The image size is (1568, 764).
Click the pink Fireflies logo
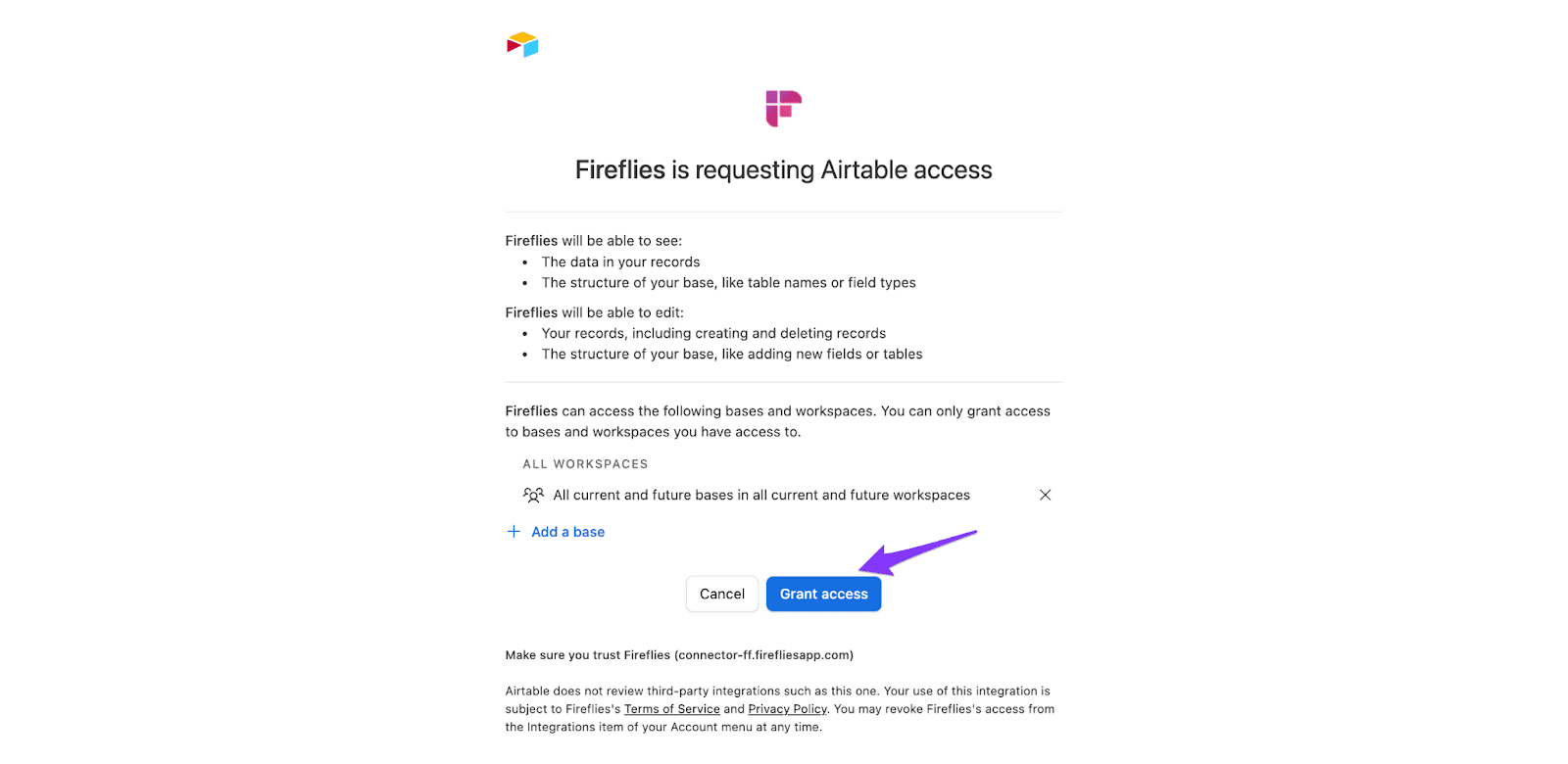(x=784, y=109)
